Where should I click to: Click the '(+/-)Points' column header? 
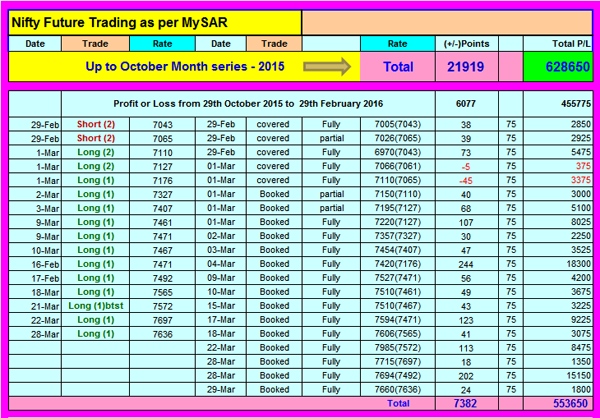tap(466, 44)
